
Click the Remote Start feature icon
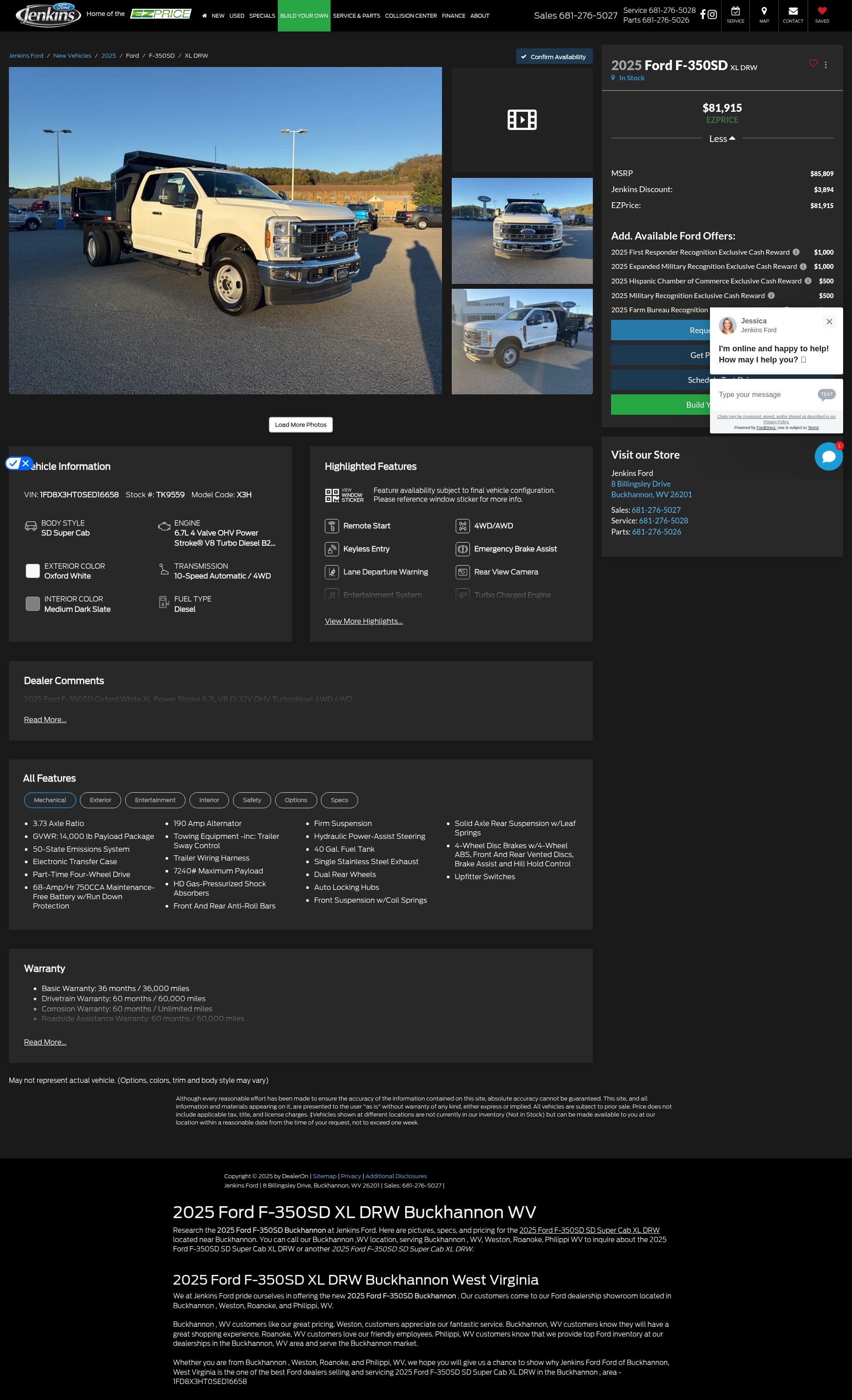click(331, 526)
